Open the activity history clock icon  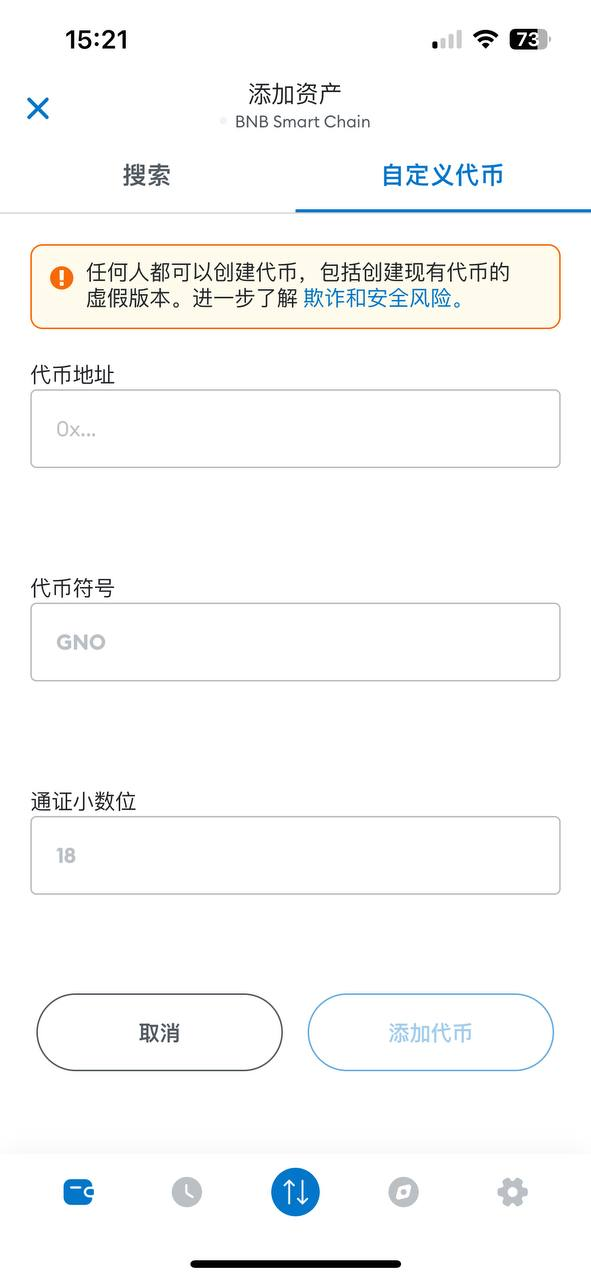[x=187, y=1191]
